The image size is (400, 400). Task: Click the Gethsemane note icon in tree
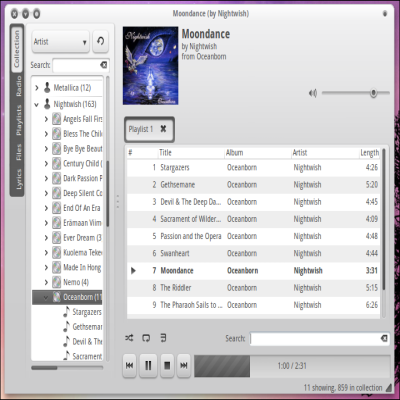[x=67, y=327]
